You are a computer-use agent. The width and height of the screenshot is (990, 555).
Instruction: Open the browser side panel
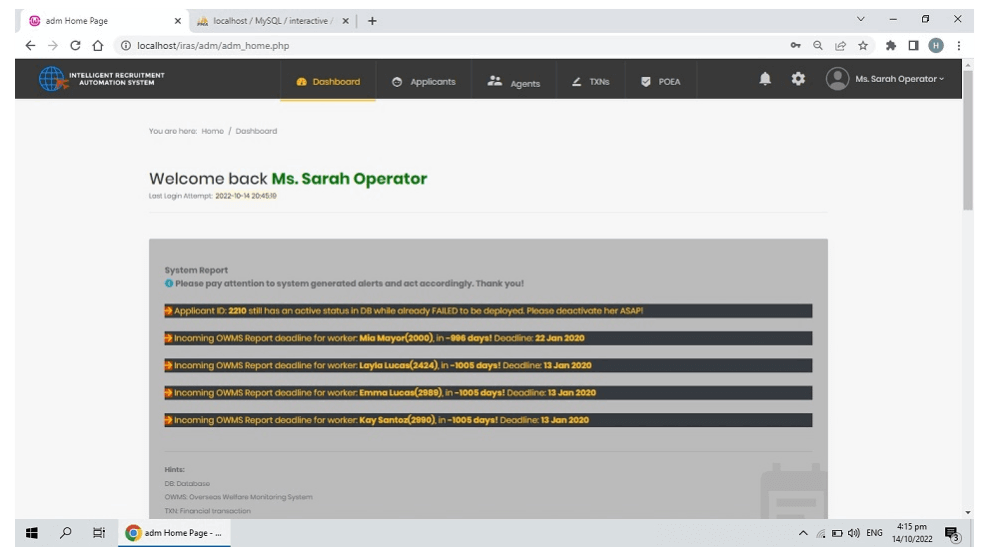(913, 45)
